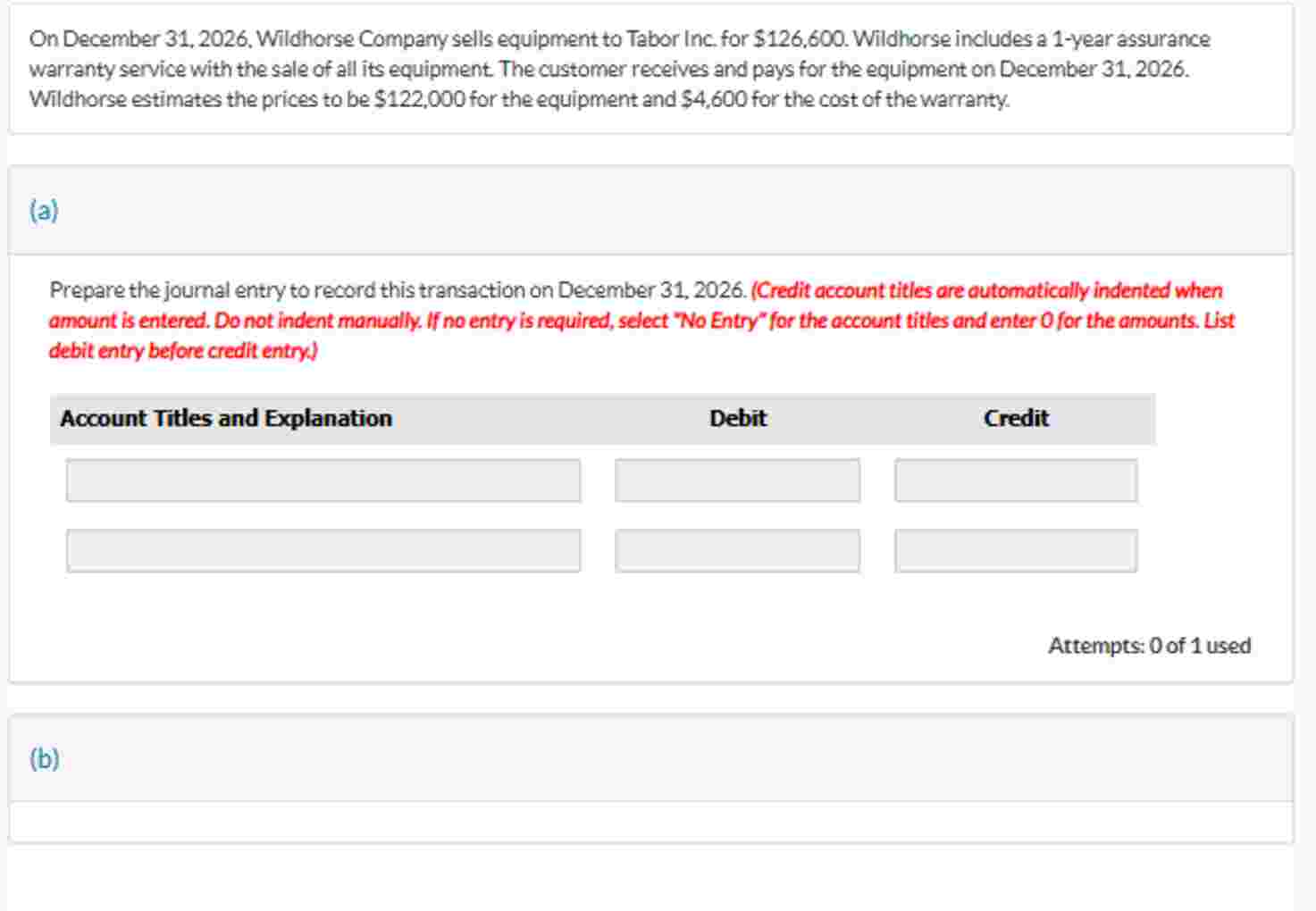Click the Debit column header
The image size is (1316, 911).
coord(738,417)
